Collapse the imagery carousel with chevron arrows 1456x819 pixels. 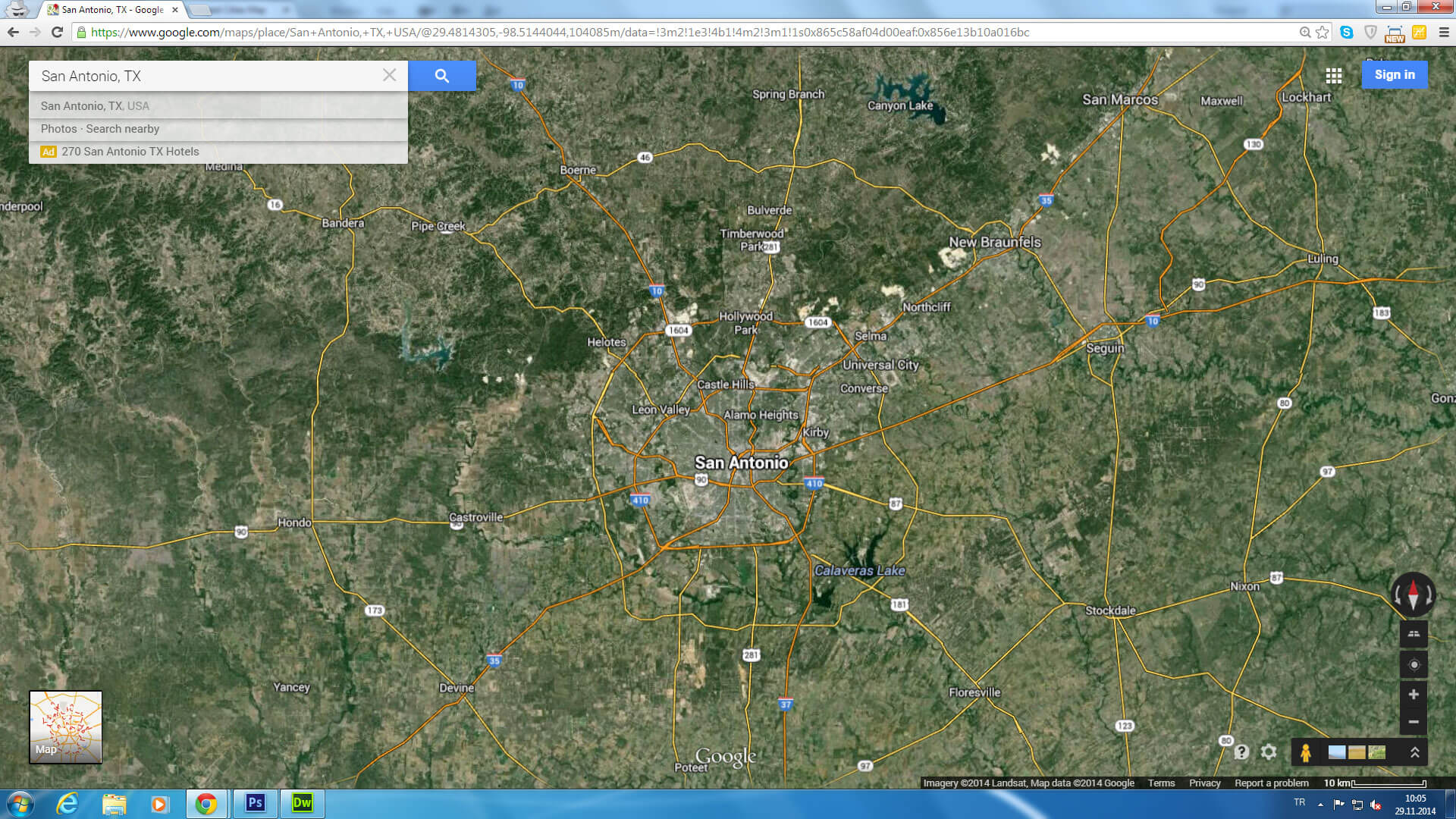(x=1414, y=752)
